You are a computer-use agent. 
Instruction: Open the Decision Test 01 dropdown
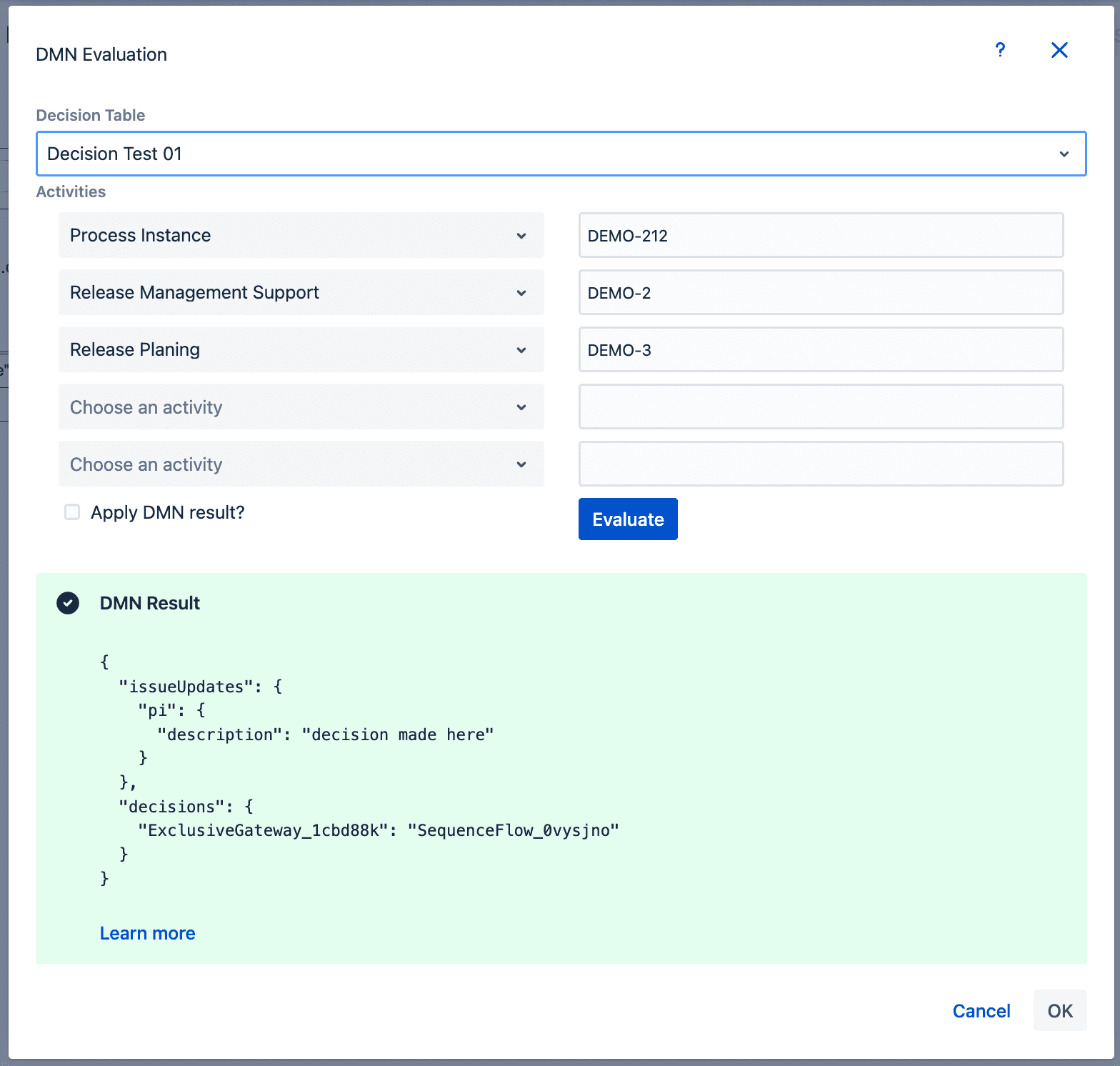(561, 154)
